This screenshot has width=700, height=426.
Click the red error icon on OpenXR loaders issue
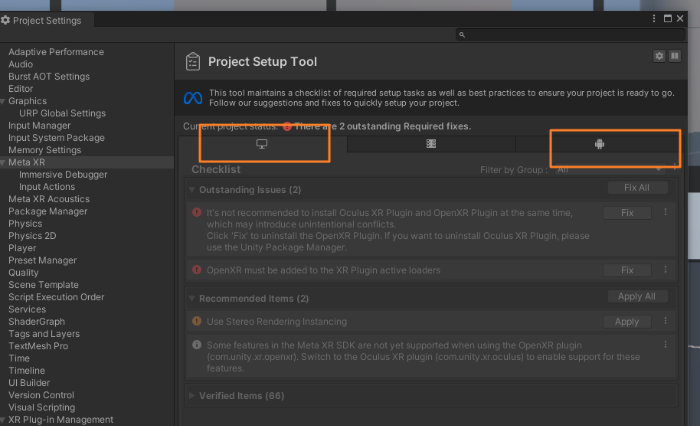pyautogui.click(x=196, y=270)
